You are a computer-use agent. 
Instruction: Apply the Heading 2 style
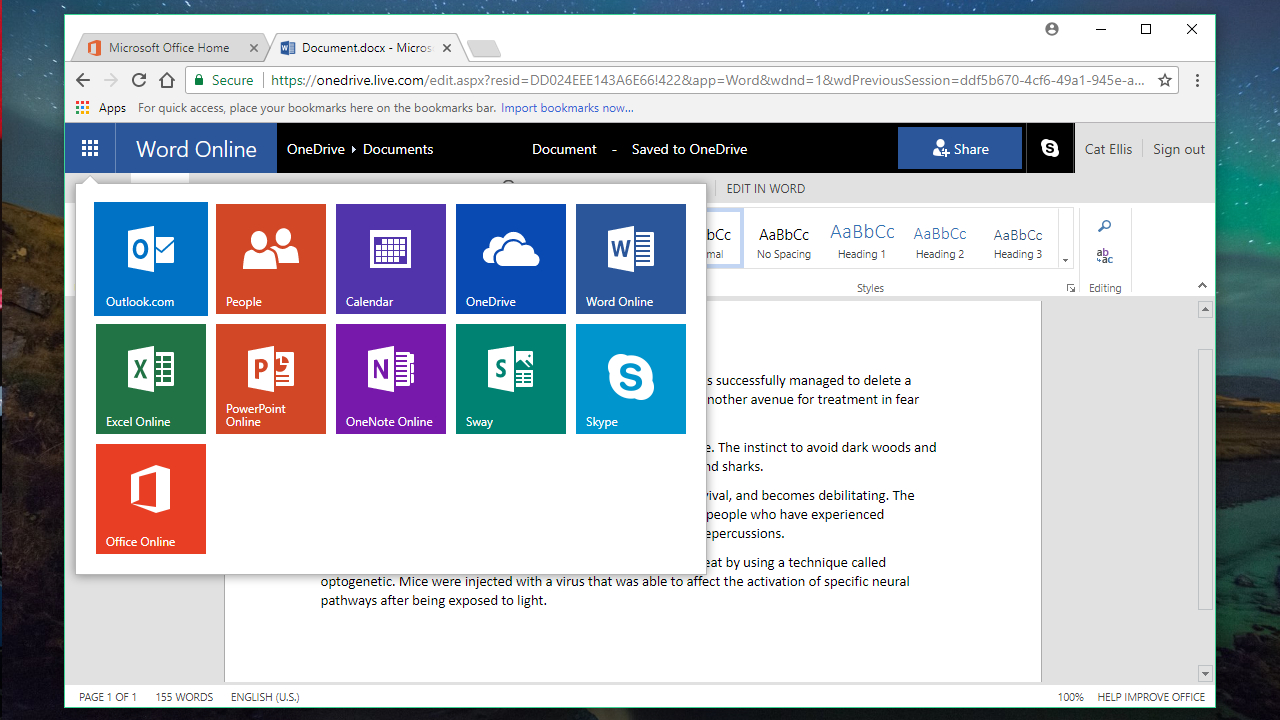pos(940,242)
